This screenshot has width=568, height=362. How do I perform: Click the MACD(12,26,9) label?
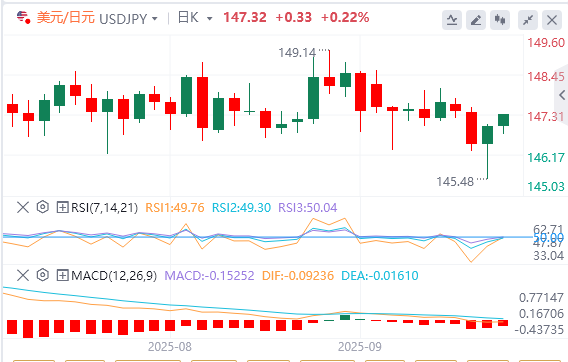pos(114,275)
